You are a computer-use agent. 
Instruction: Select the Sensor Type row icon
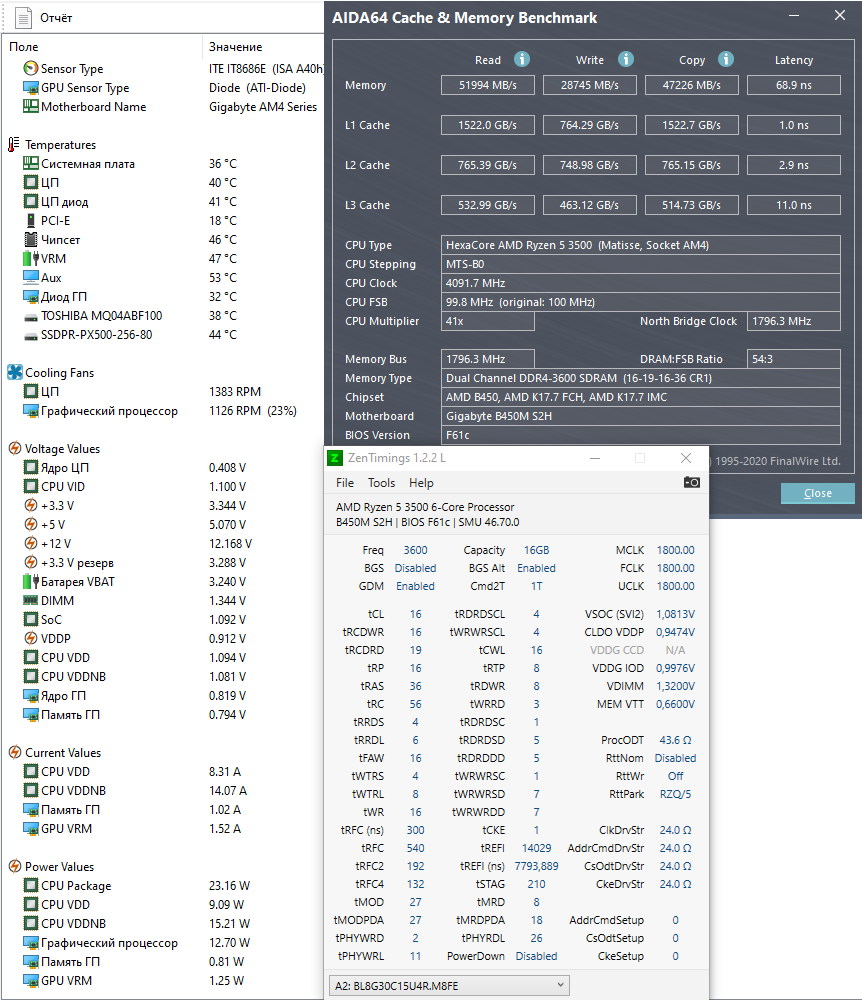30,68
